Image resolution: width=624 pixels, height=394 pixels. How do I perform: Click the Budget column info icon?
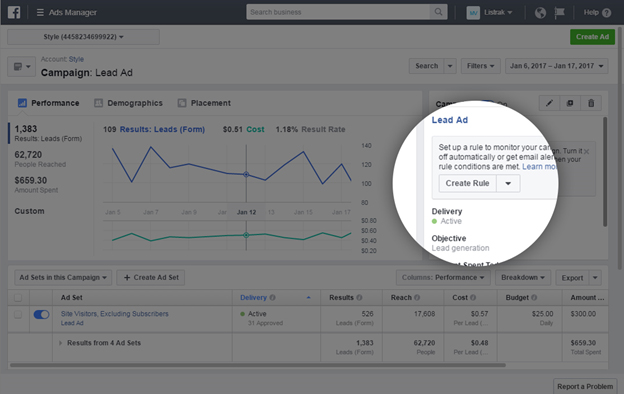(x=534, y=297)
